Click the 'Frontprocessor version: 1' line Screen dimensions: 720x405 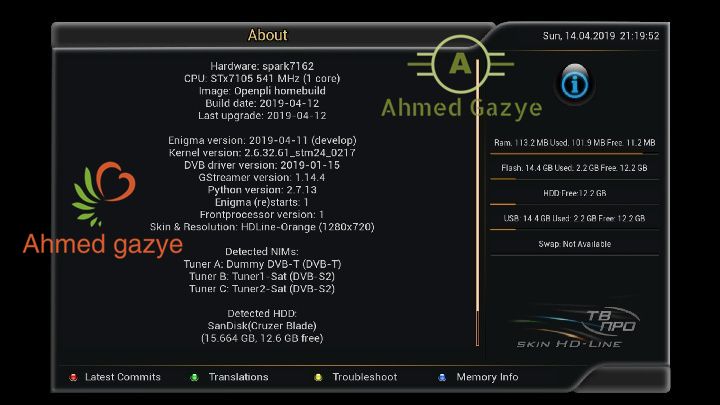262,215
